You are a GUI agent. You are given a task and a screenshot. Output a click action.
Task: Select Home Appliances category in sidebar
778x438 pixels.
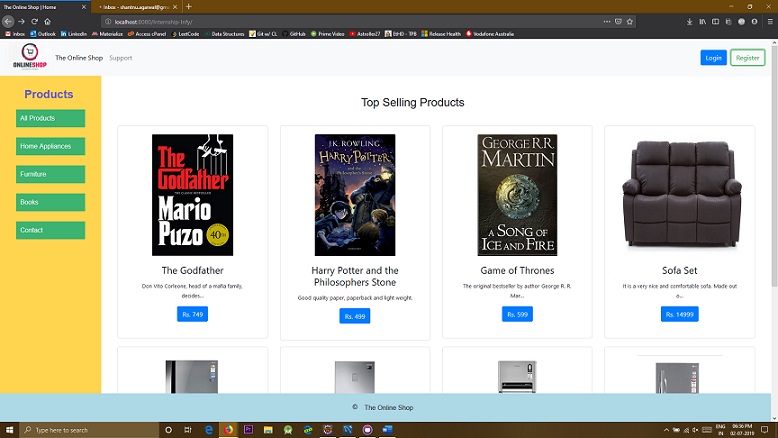50,146
